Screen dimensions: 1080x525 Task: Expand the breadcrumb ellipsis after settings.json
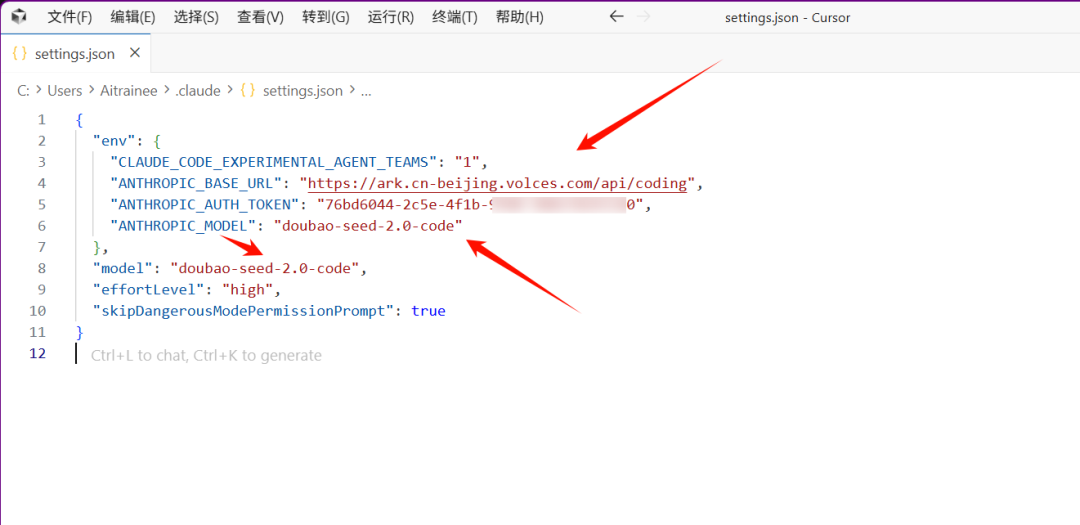tap(365, 91)
